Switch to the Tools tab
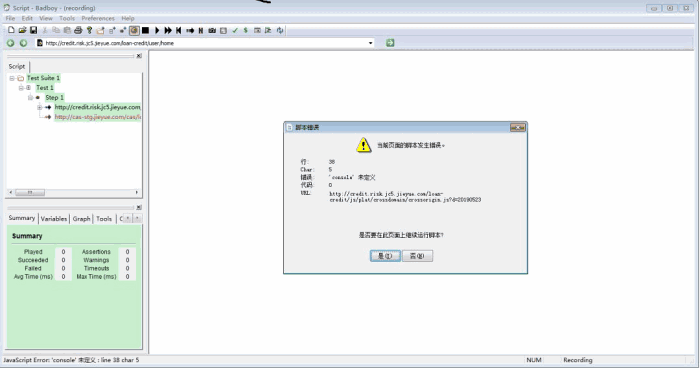Image resolution: width=700 pixels, height=368 pixels. click(104, 219)
